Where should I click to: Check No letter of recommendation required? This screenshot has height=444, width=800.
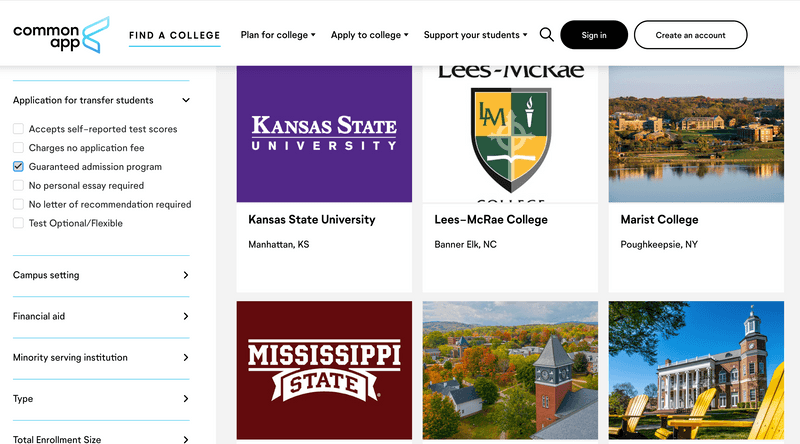pyautogui.click(x=18, y=204)
